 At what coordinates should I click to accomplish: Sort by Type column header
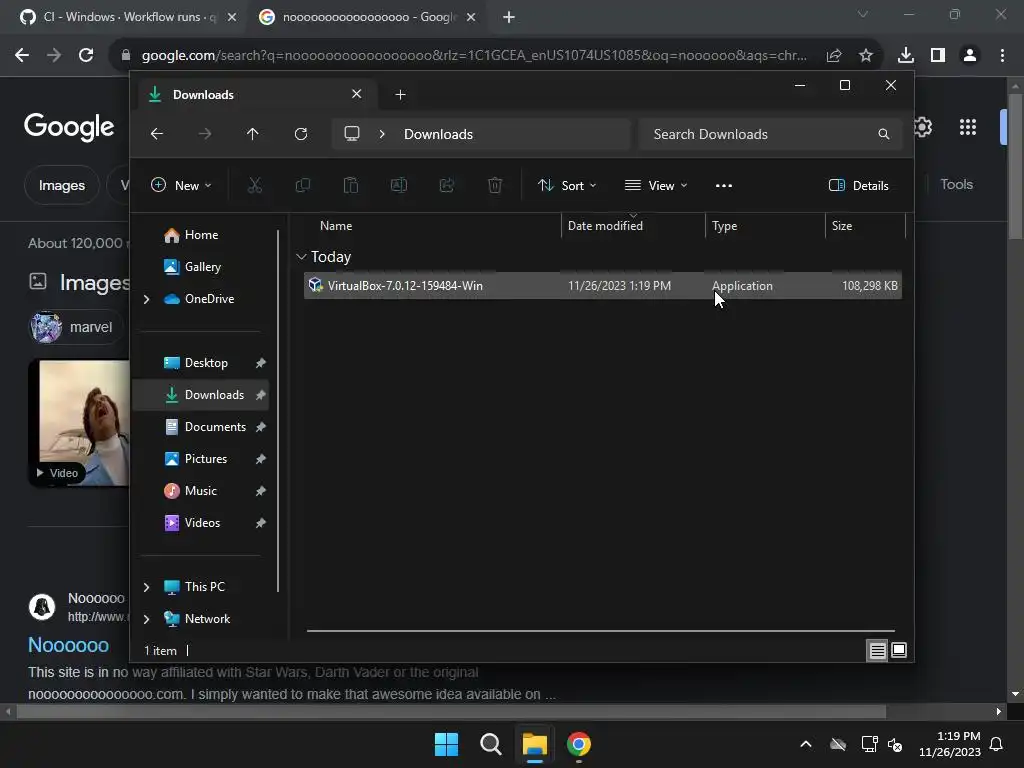(x=765, y=226)
